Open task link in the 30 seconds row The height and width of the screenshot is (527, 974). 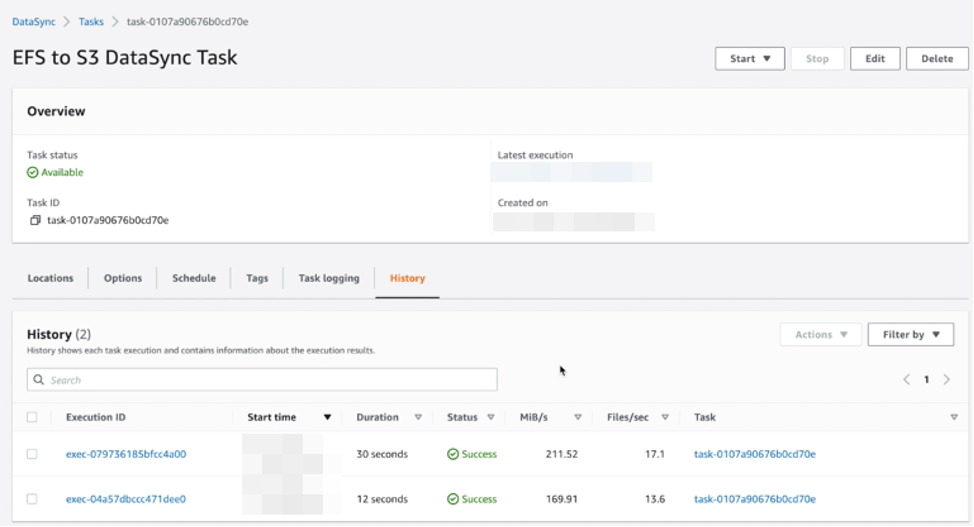[x=755, y=454]
